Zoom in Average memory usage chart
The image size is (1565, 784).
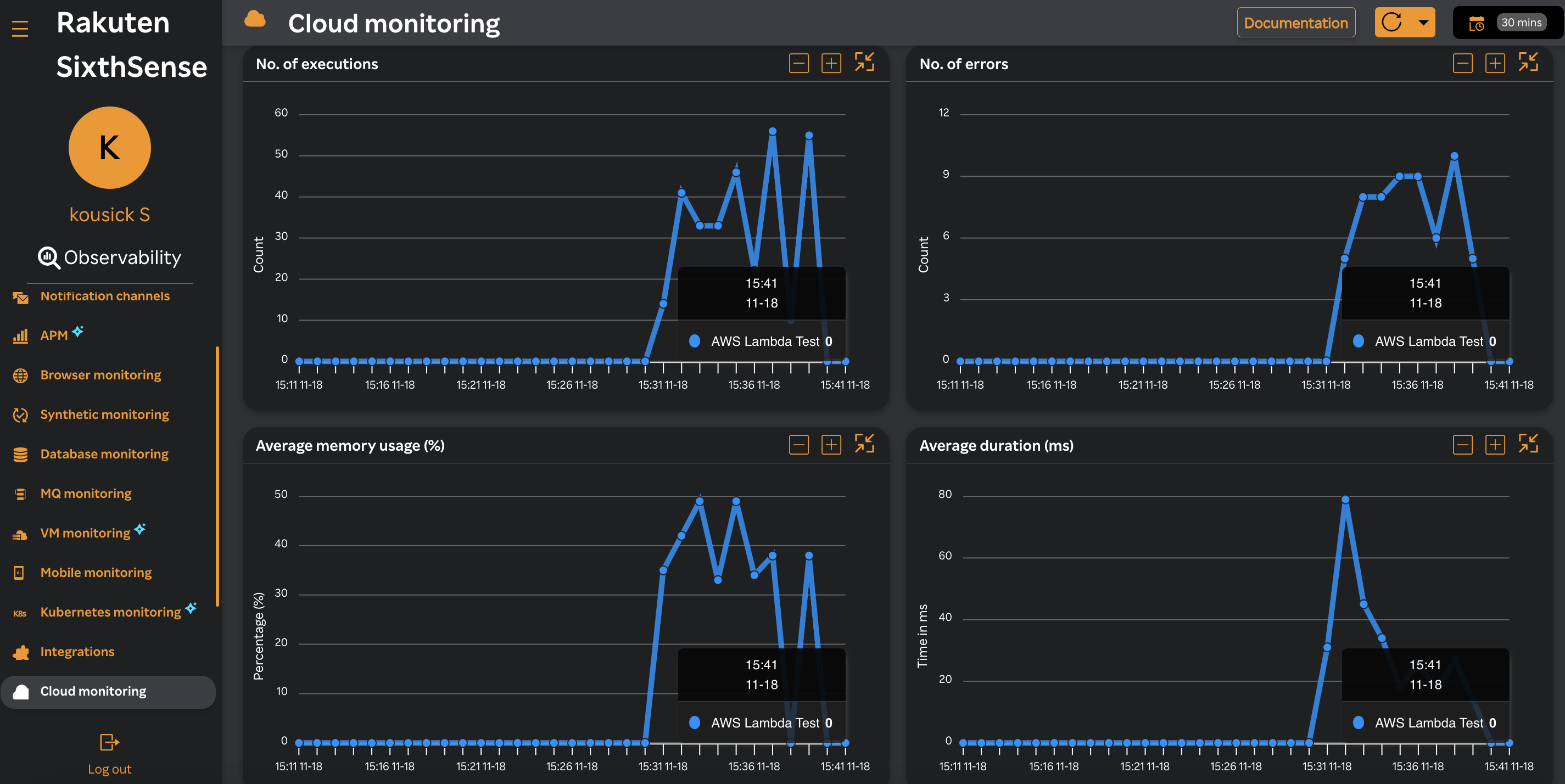(831, 445)
